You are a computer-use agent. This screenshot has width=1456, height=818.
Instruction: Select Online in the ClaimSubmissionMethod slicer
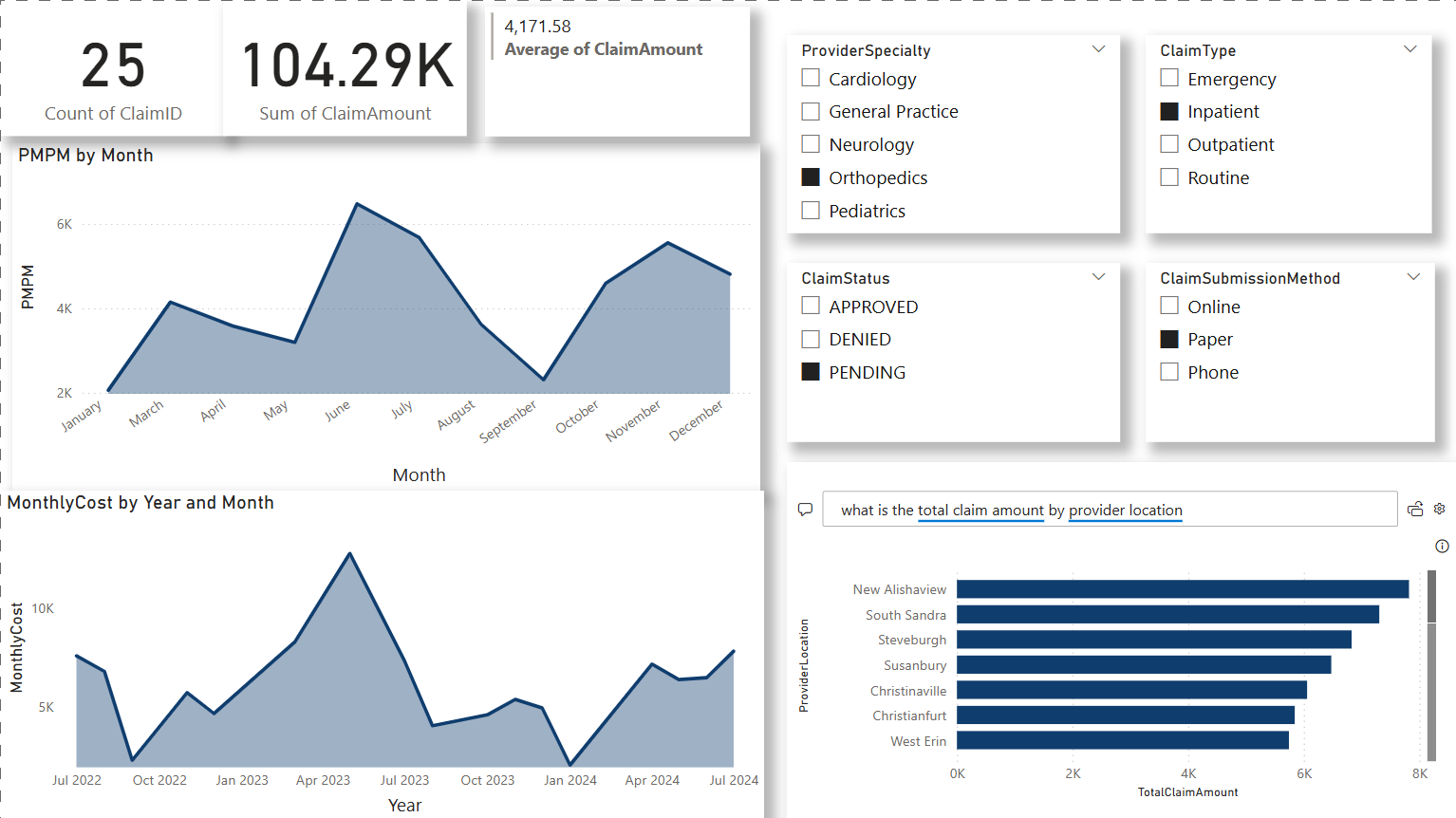click(1169, 306)
